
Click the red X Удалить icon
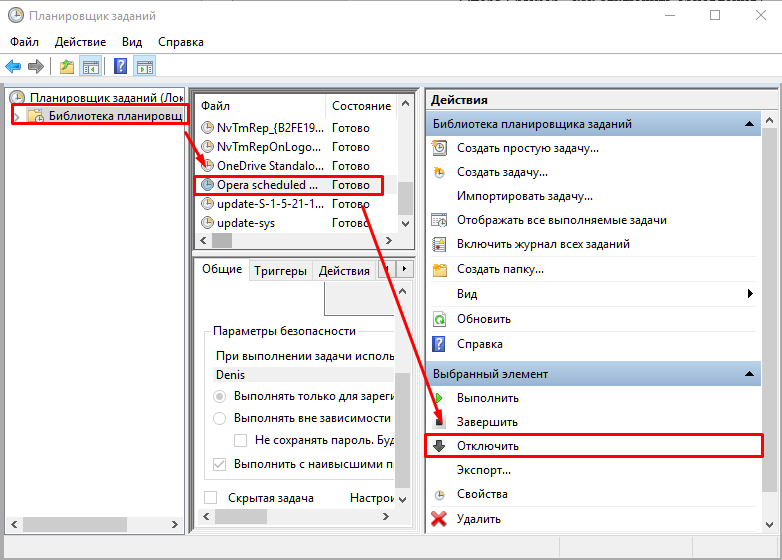click(x=439, y=519)
